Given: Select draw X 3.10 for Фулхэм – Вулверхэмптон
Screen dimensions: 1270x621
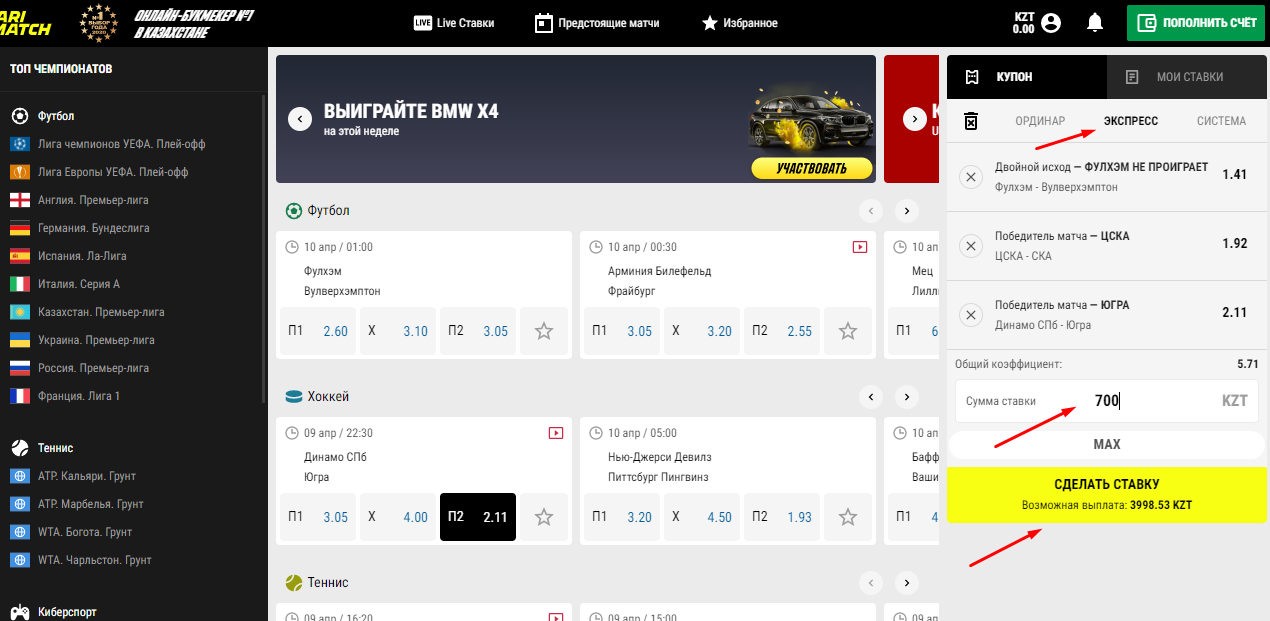Looking at the screenshot, I should click(398, 331).
